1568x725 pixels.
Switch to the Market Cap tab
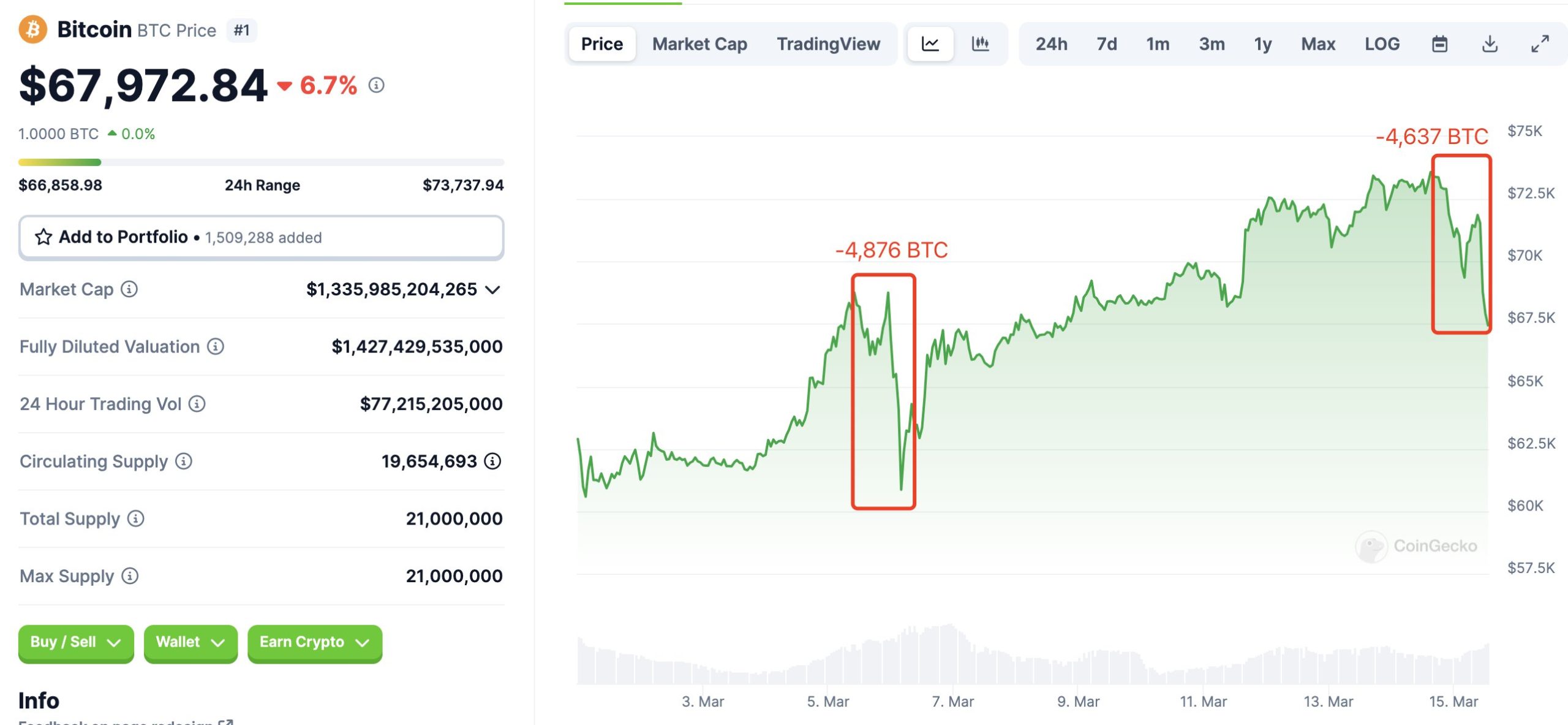pos(699,44)
